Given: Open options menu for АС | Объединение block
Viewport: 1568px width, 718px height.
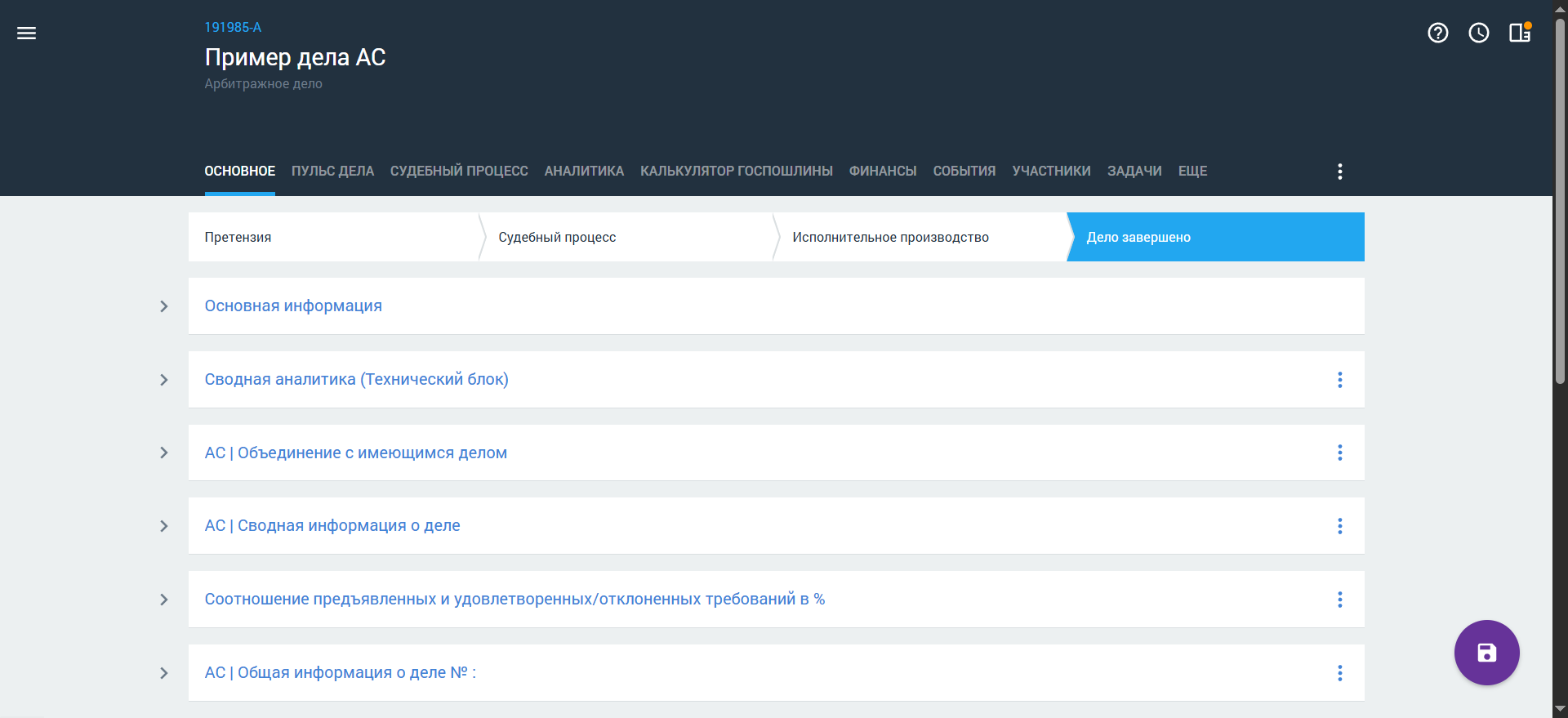Looking at the screenshot, I should click(x=1339, y=453).
